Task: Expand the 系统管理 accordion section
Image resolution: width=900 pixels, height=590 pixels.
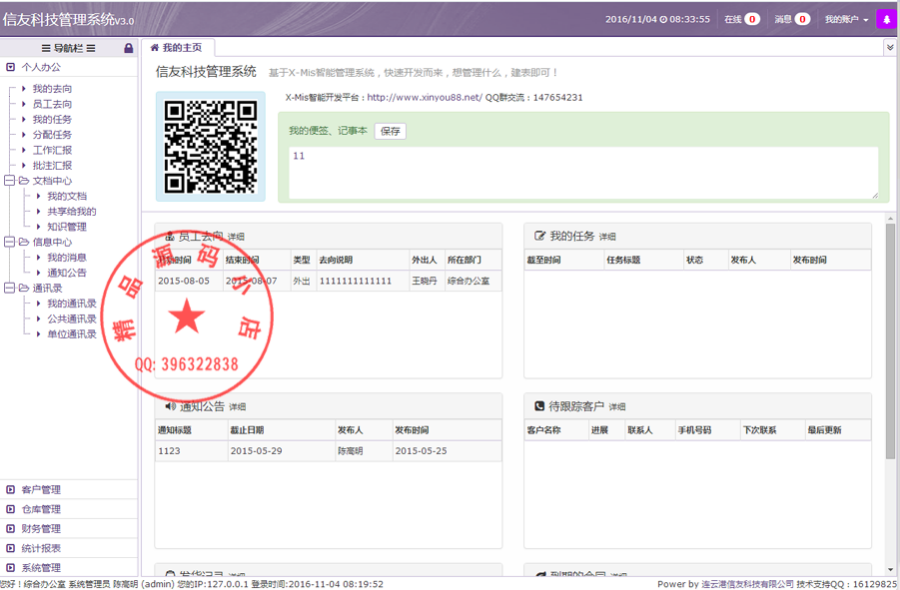Action: (69, 568)
